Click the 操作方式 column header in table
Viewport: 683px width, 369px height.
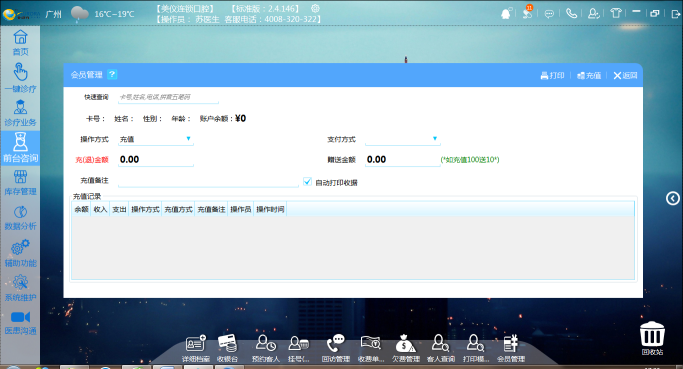pos(145,210)
